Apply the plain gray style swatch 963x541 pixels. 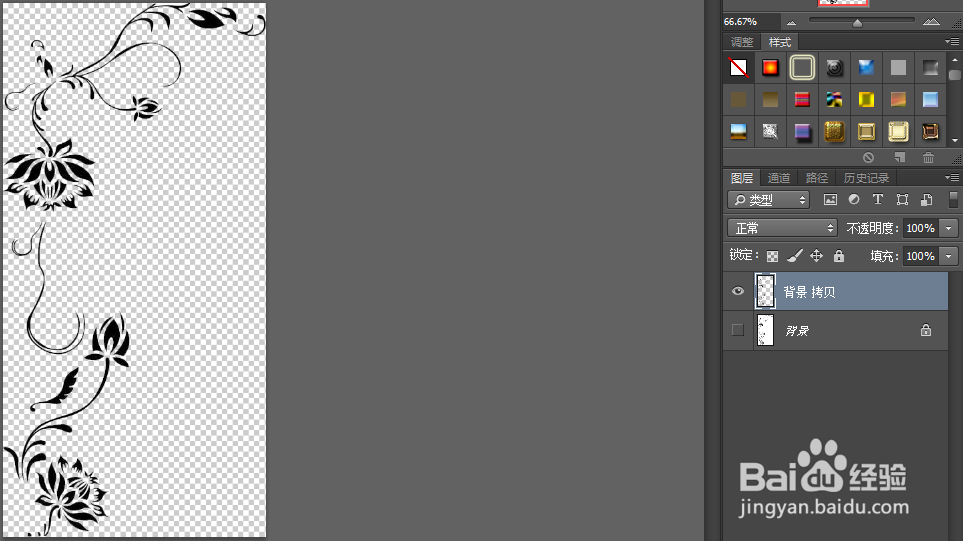point(898,68)
